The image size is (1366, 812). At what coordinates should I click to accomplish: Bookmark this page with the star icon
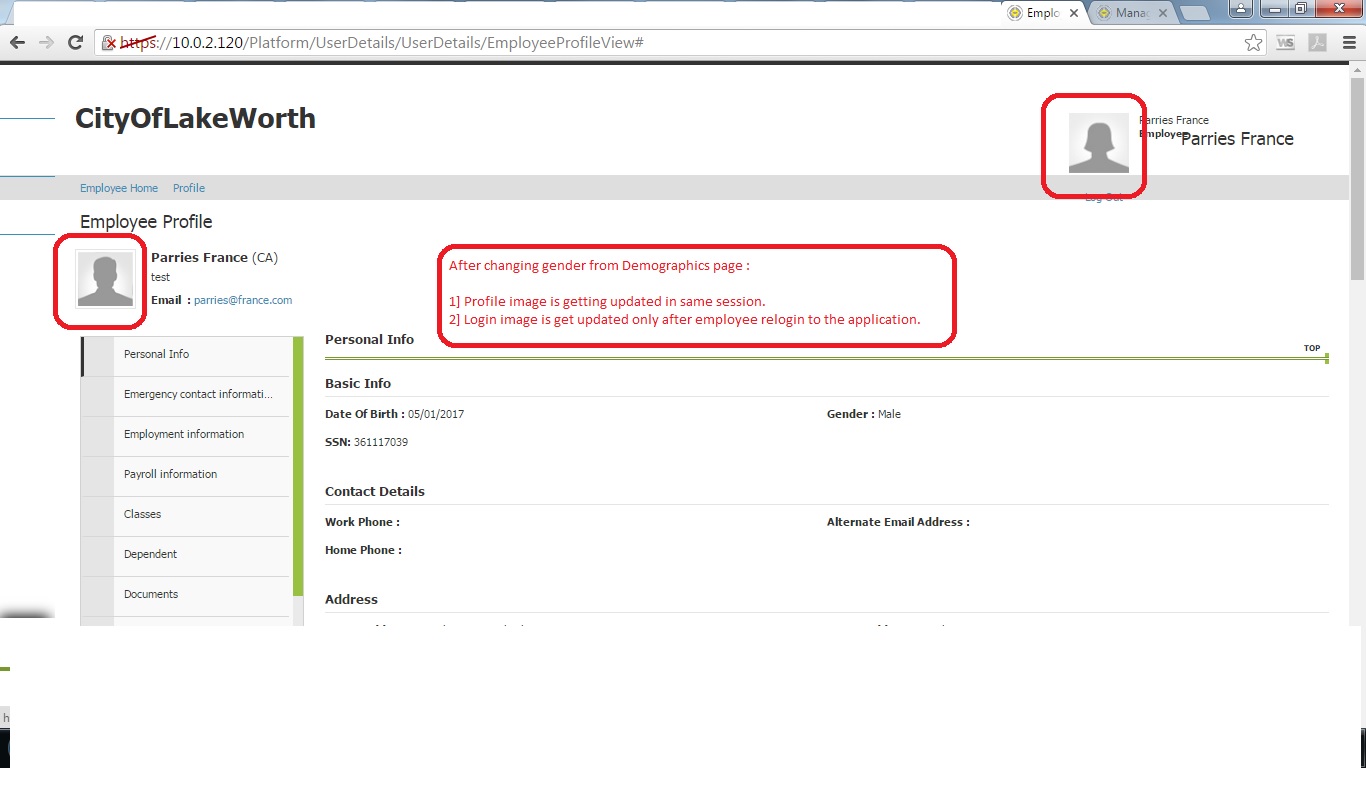pyautogui.click(x=1253, y=42)
